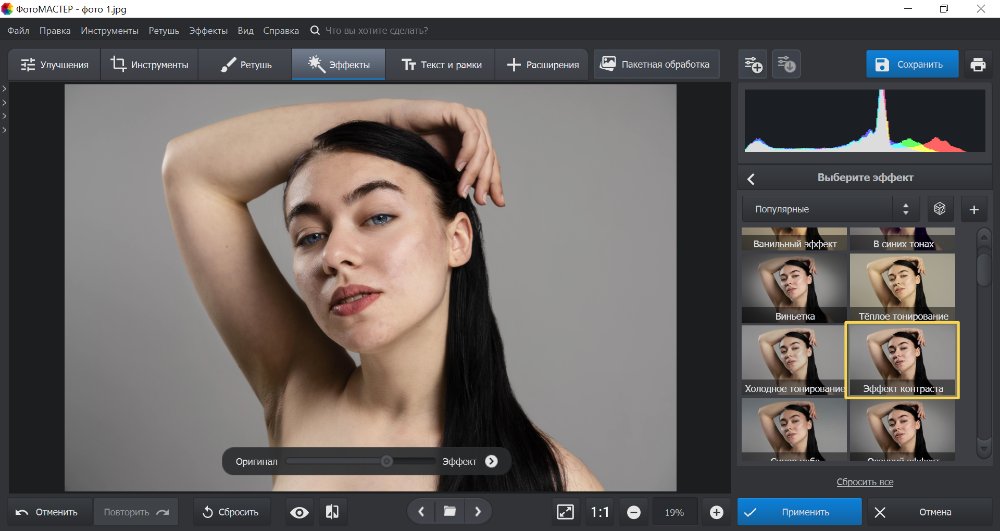The height and width of the screenshot is (531, 1000).
Task: Select the Виньетка effect thumbnail
Action: (794, 288)
